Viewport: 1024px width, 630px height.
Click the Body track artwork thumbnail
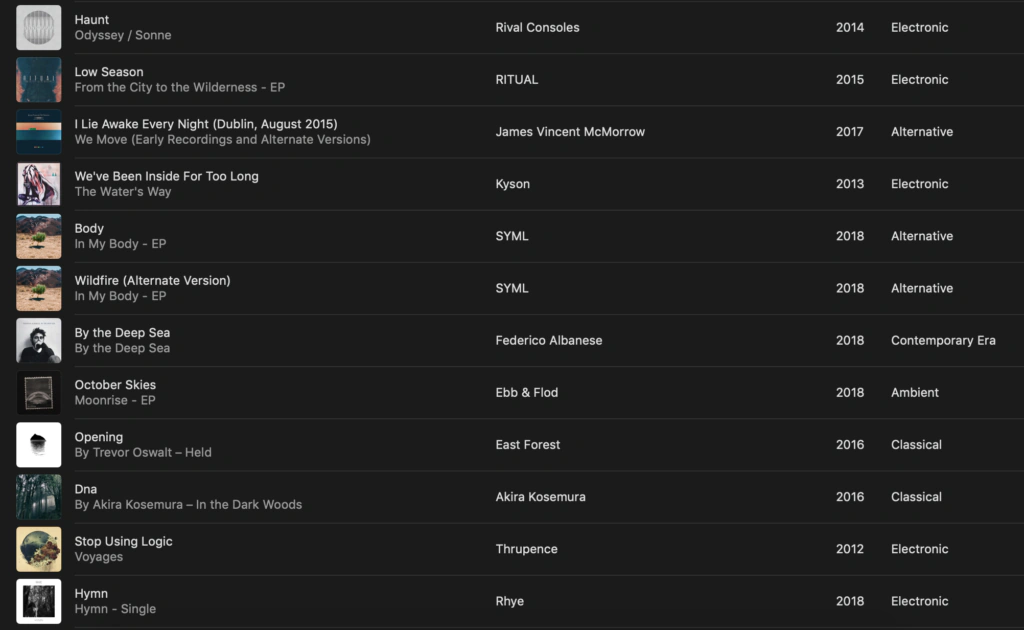pos(39,236)
